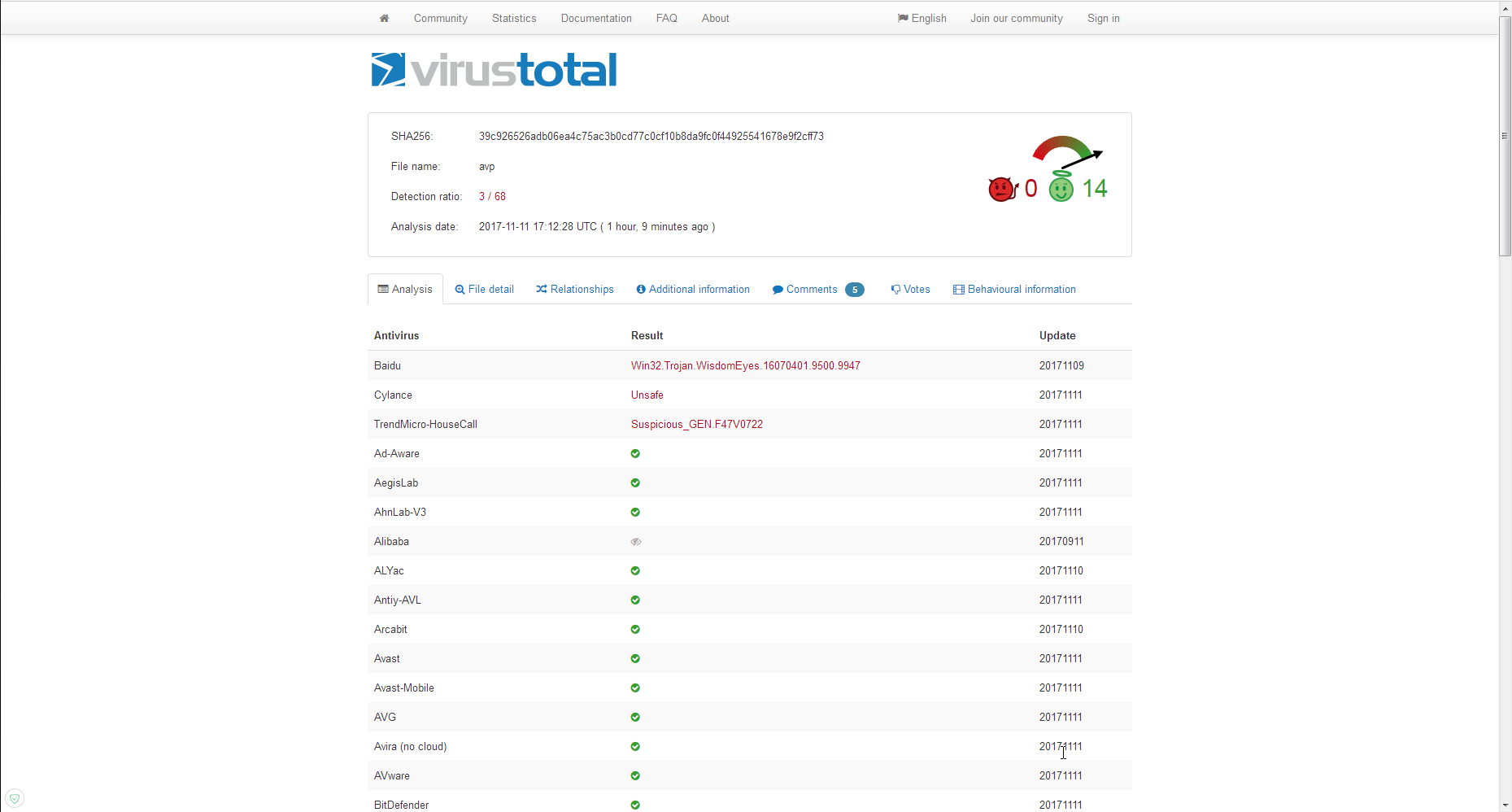Click the clean checkmark icon for AegisLab
This screenshot has width=1512, height=812.
(635, 483)
